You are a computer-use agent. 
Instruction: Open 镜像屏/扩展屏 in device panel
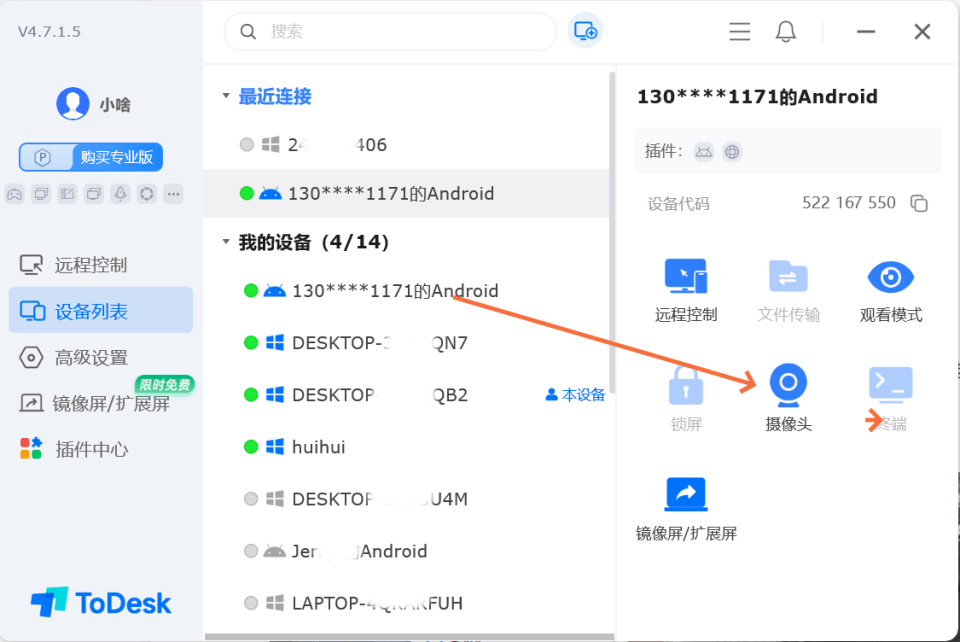tap(686, 510)
